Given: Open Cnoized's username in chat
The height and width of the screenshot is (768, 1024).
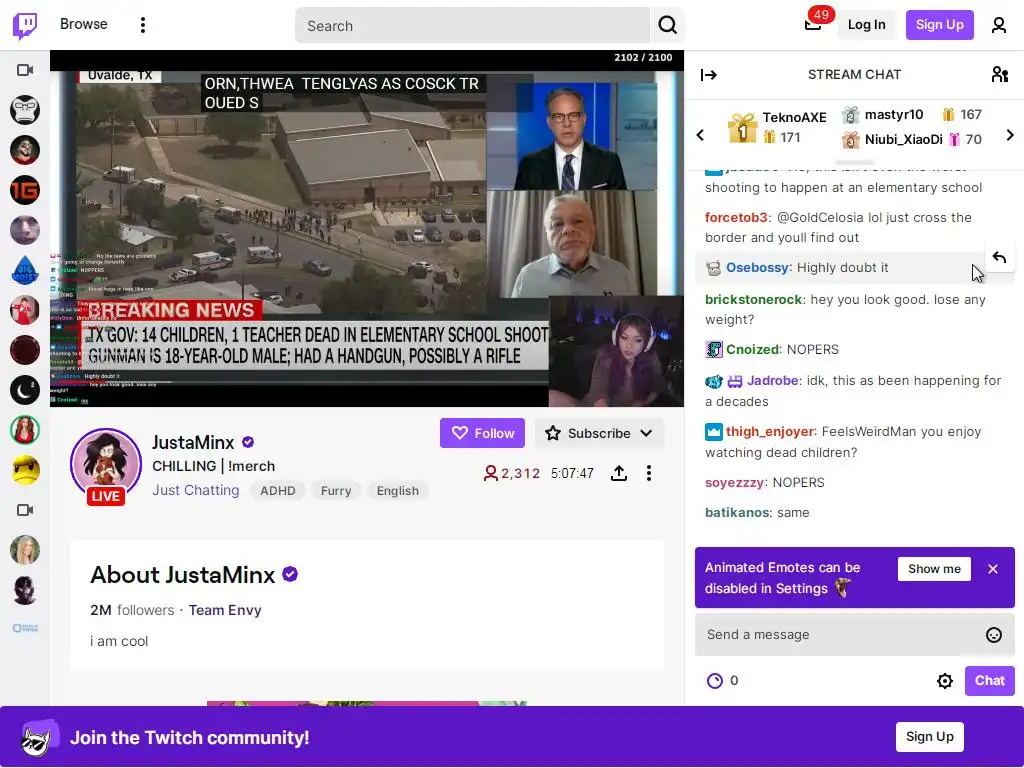Looking at the screenshot, I should (753, 350).
